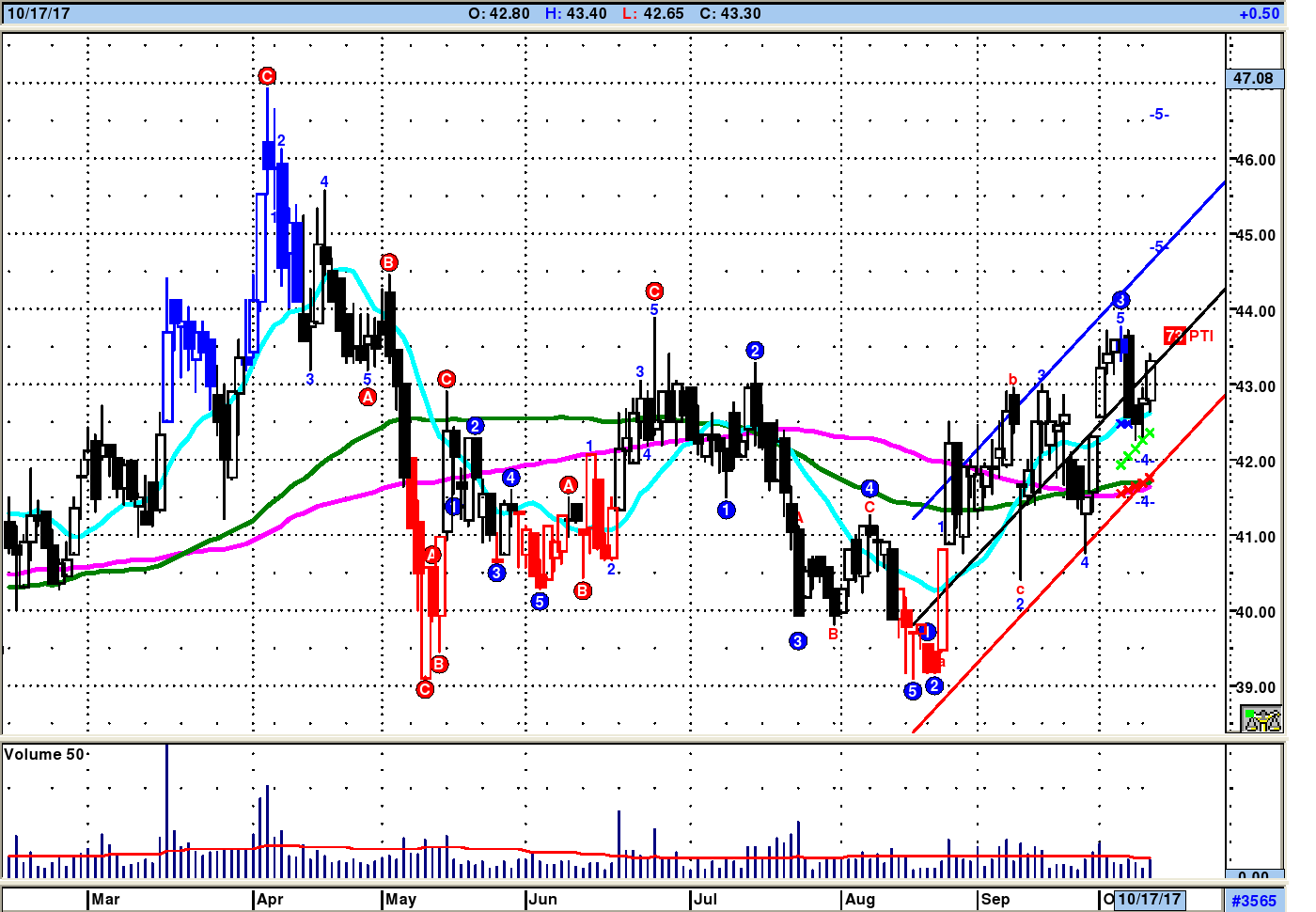Select the Apr month label on timeline

pyautogui.click(x=270, y=899)
